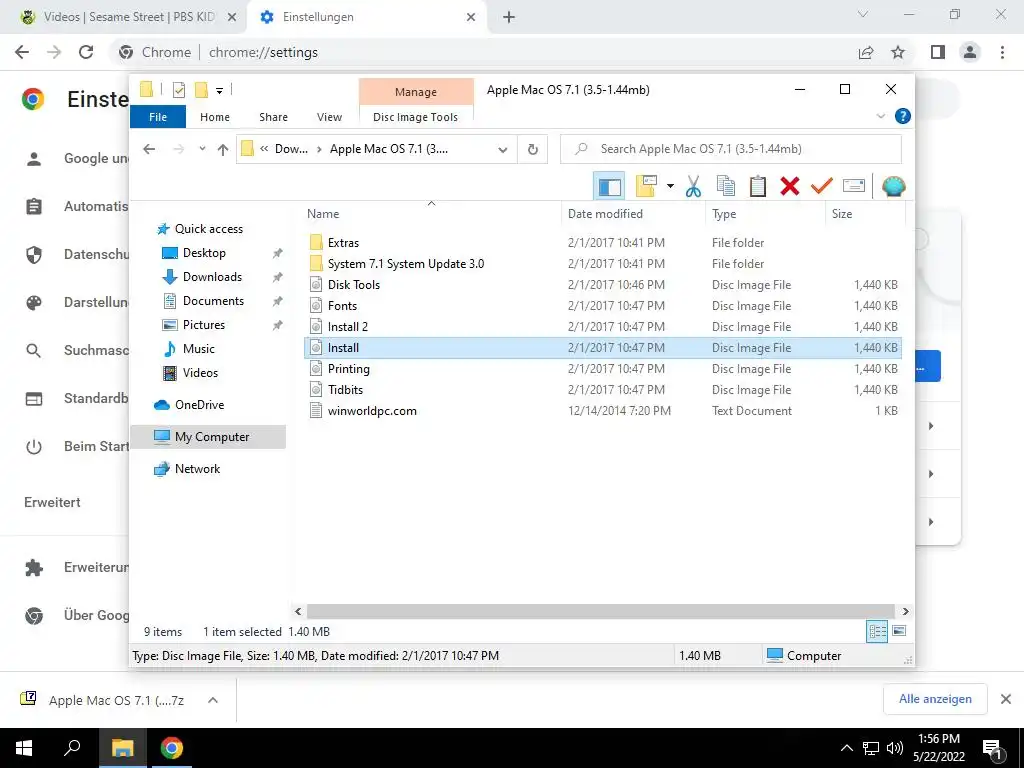1024x768 pixels.
Task: Open Customize Quick Access Toolbar dropdown
Action: pyautogui.click(x=219, y=91)
